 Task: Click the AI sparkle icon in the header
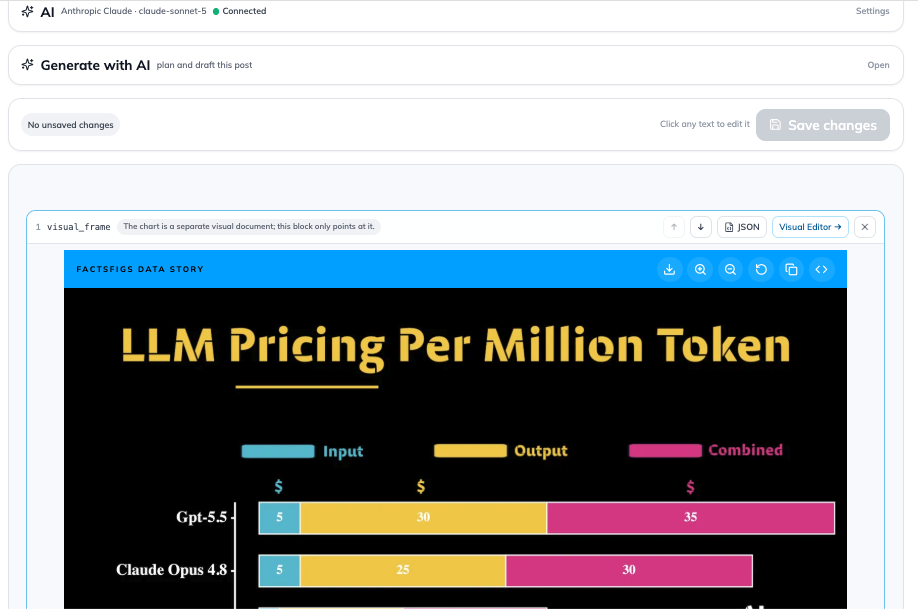[27, 11]
